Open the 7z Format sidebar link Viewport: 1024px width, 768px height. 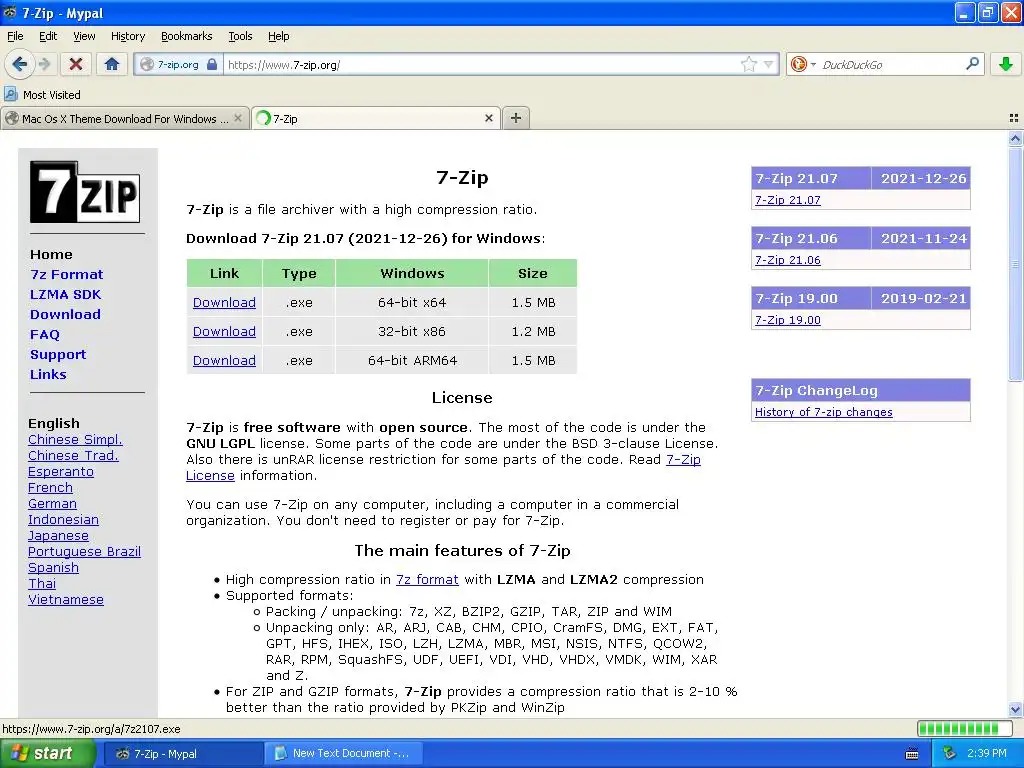point(67,274)
